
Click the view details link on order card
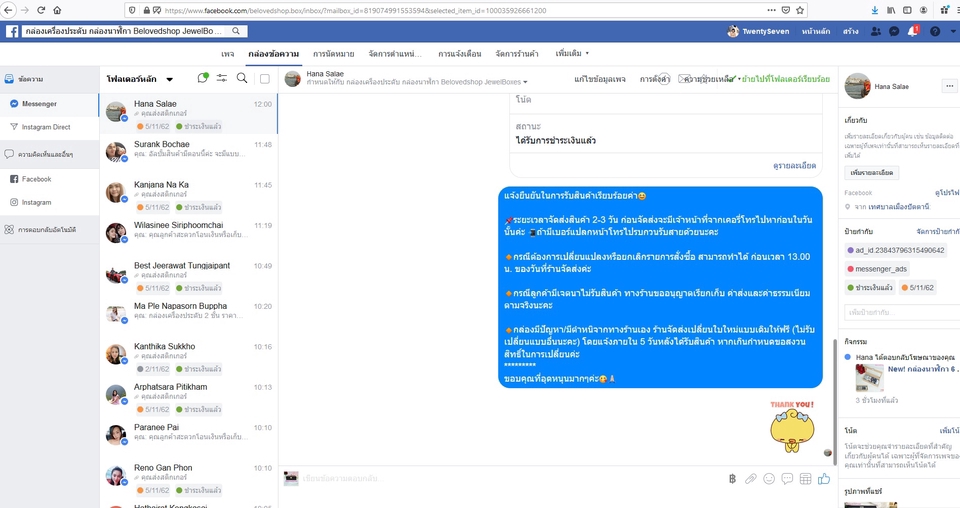(x=794, y=166)
